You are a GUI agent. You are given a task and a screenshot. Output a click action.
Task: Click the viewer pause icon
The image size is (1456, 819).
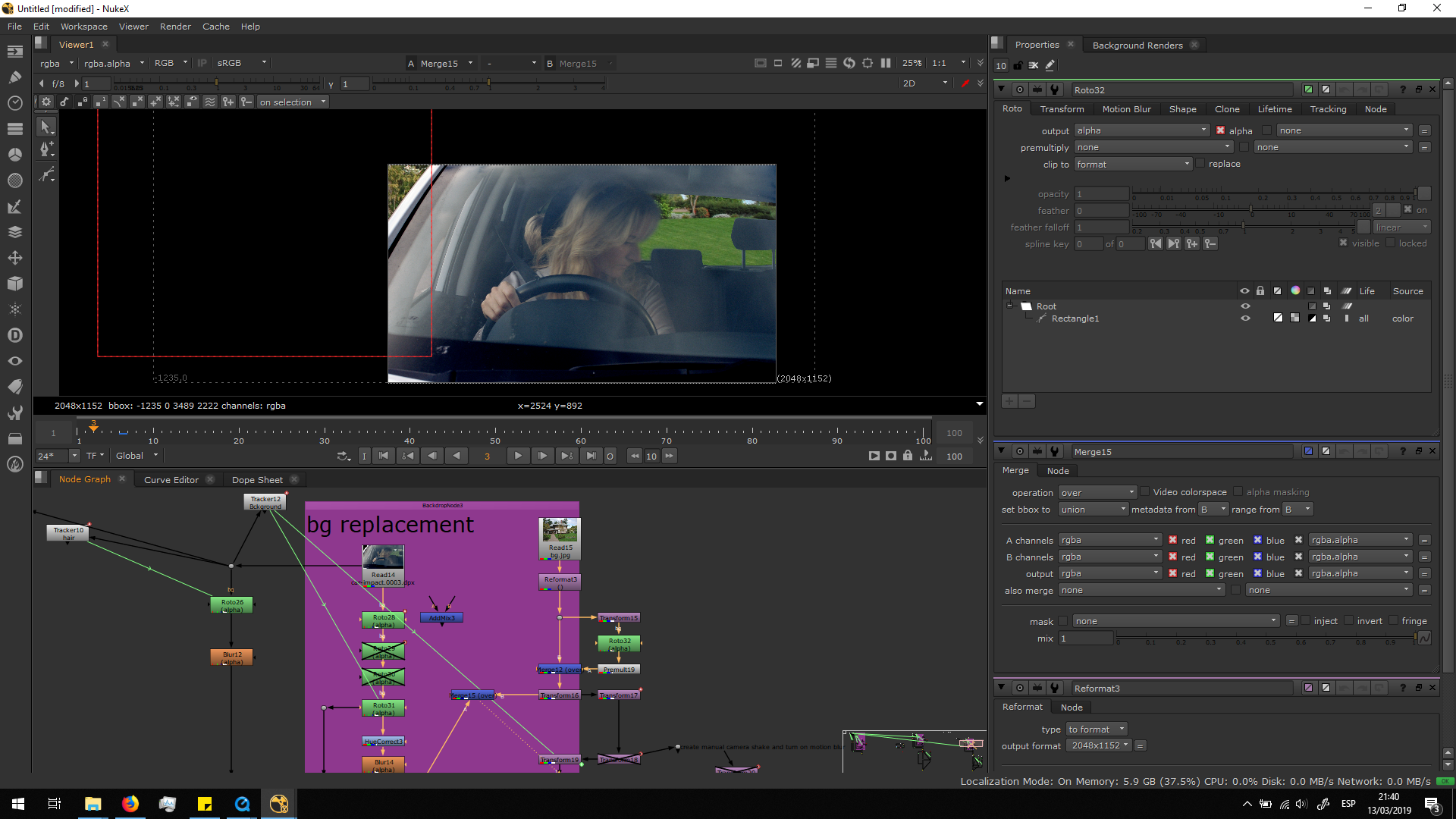click(x=886, y=63)
